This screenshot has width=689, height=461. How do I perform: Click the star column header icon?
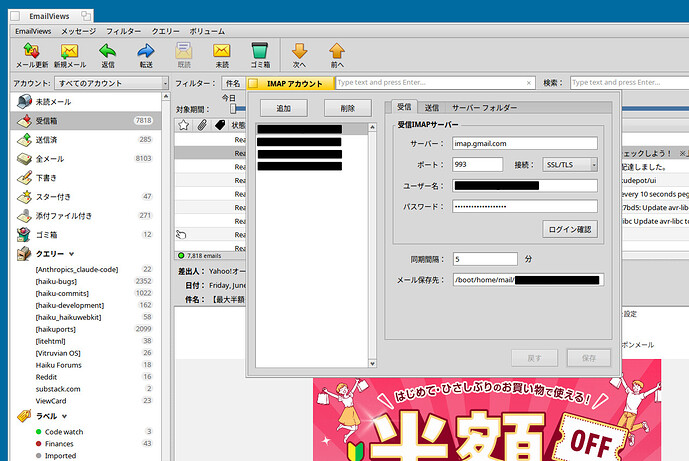(x=184, y=125)
